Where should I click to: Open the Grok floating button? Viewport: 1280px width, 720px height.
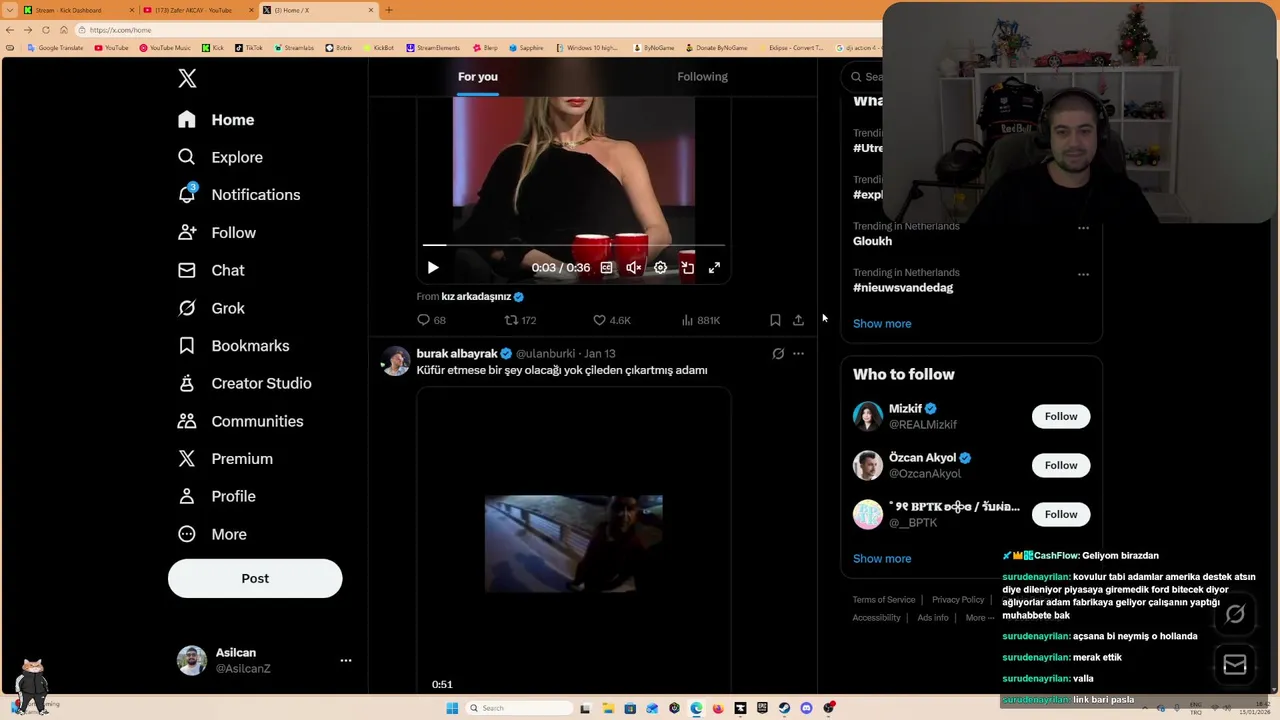click(1235, 615)
